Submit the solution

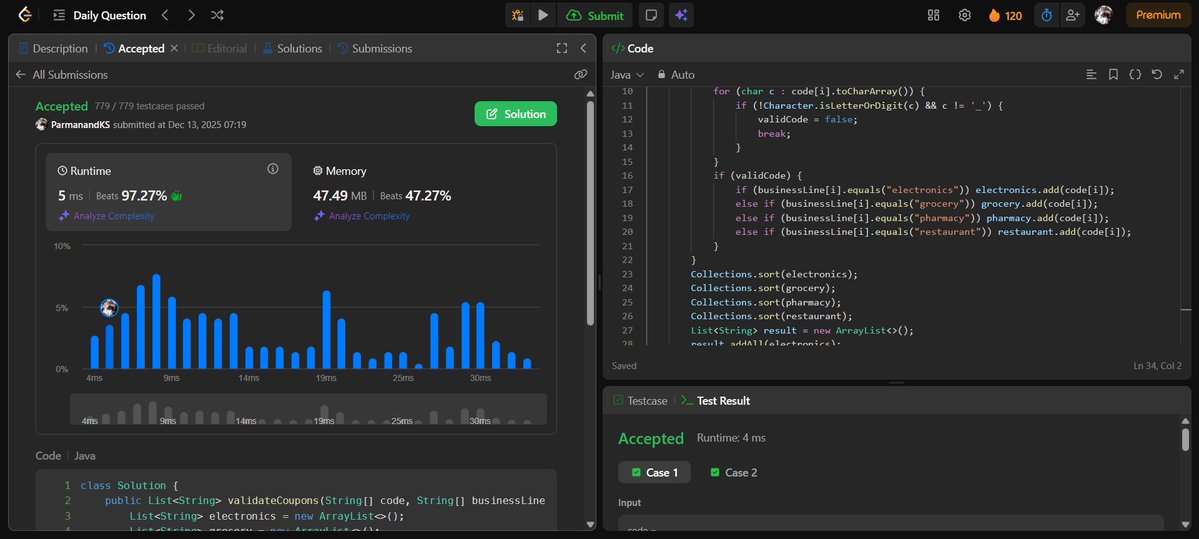[595, 15]
